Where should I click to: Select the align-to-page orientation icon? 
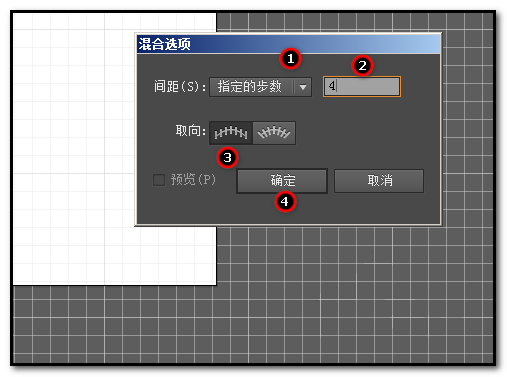(x=231, y=133)
